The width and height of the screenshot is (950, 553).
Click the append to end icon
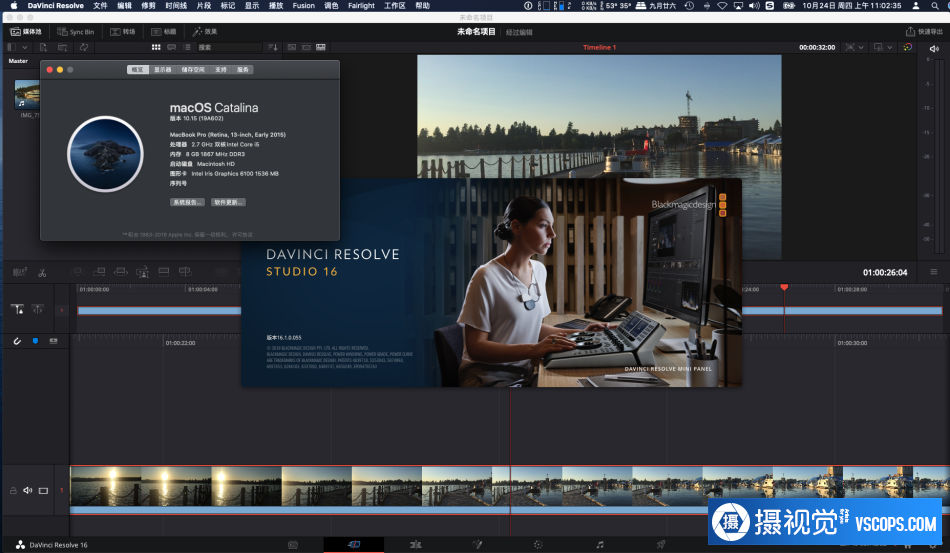pos(99,272)
